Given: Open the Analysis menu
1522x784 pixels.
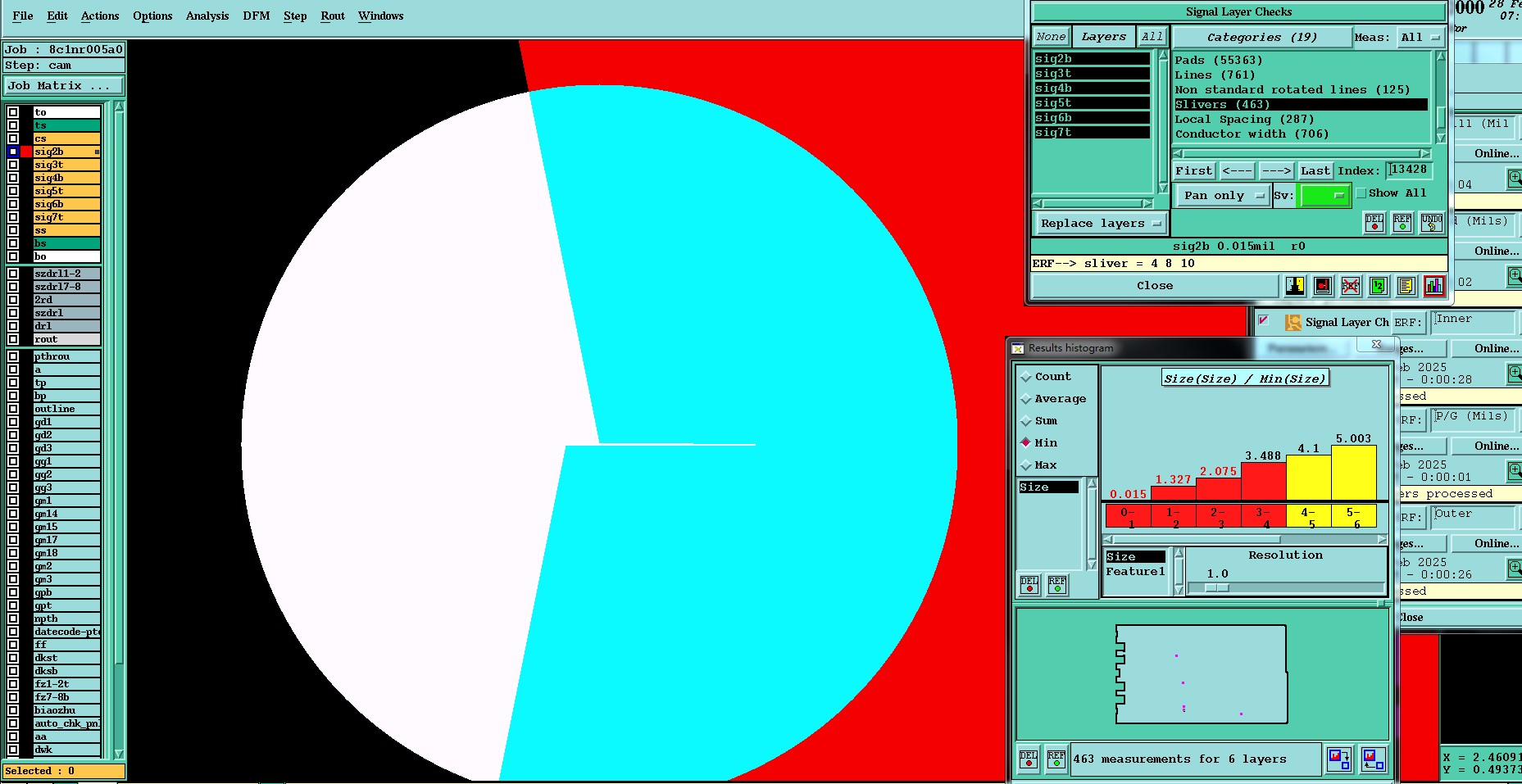Looking at the screenshot, I should (207, 16).
